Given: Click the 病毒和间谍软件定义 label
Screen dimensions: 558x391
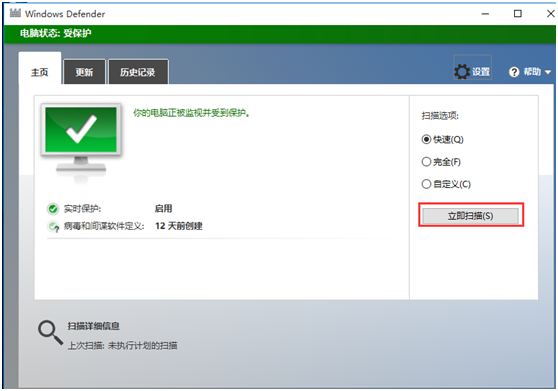Looking at the screenshot, I should click(104, 226).
